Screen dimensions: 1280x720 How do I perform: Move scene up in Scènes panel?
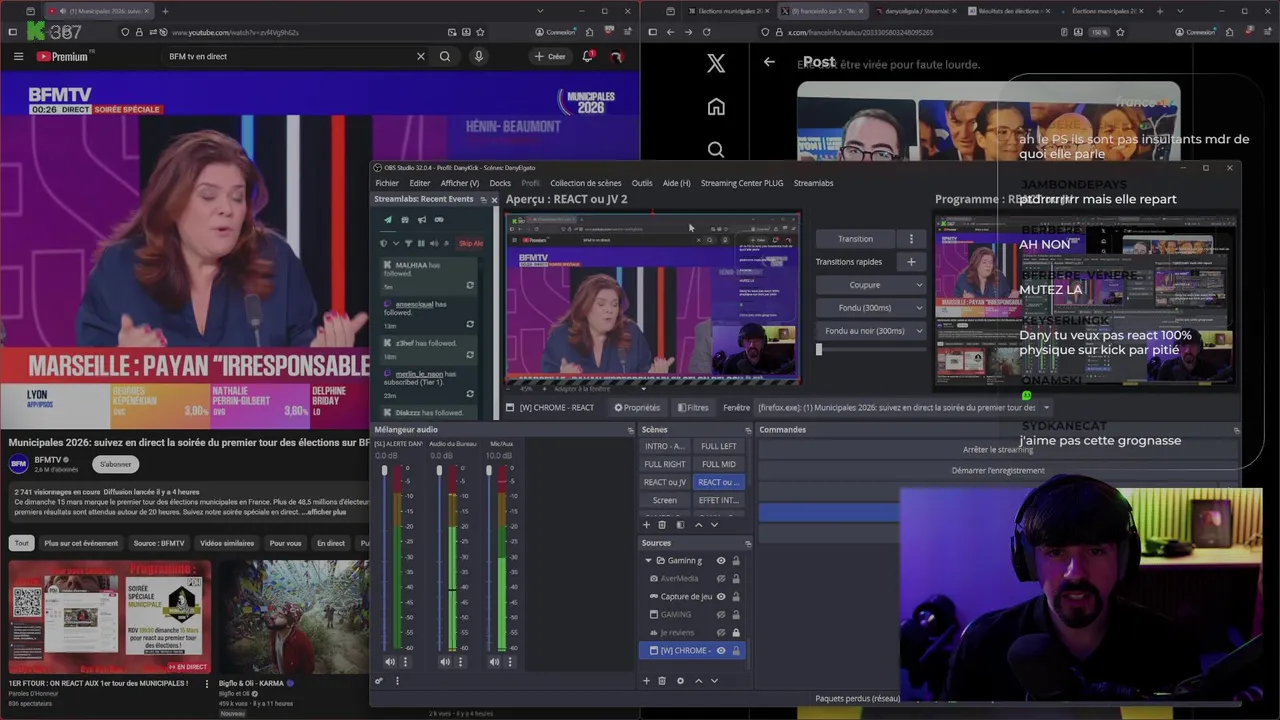tap(698, 525)
